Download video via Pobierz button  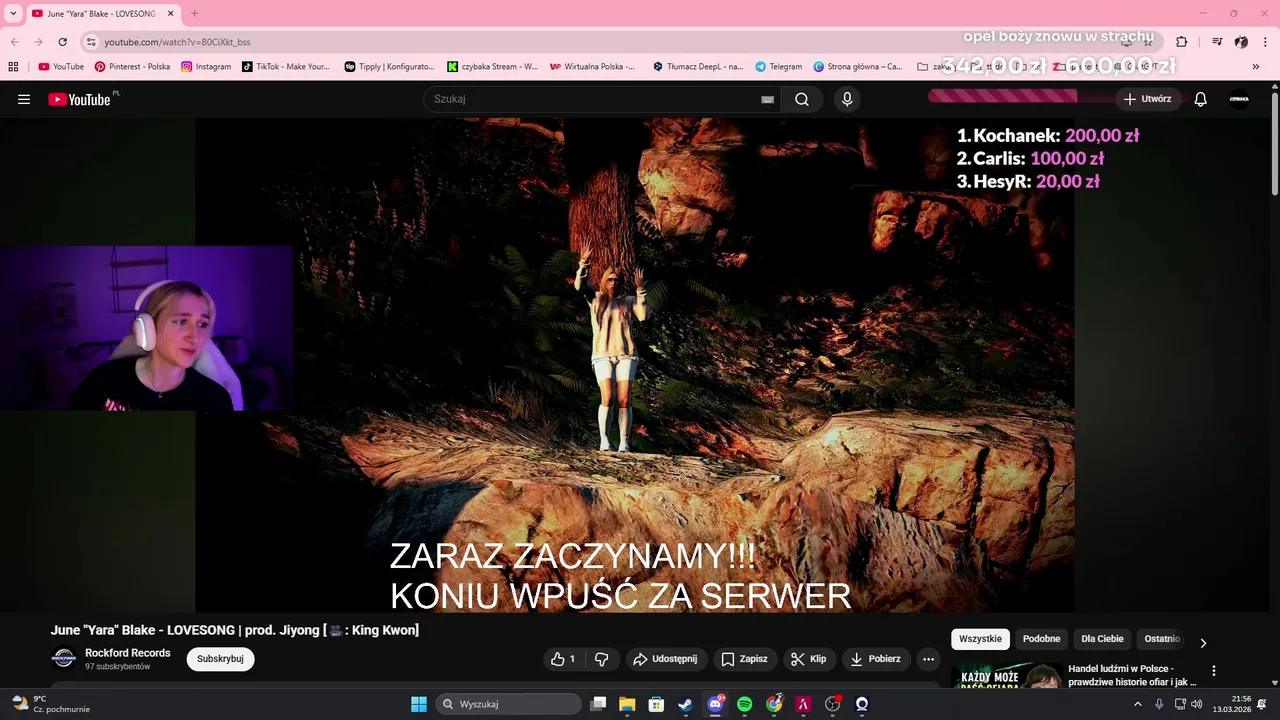875,659
